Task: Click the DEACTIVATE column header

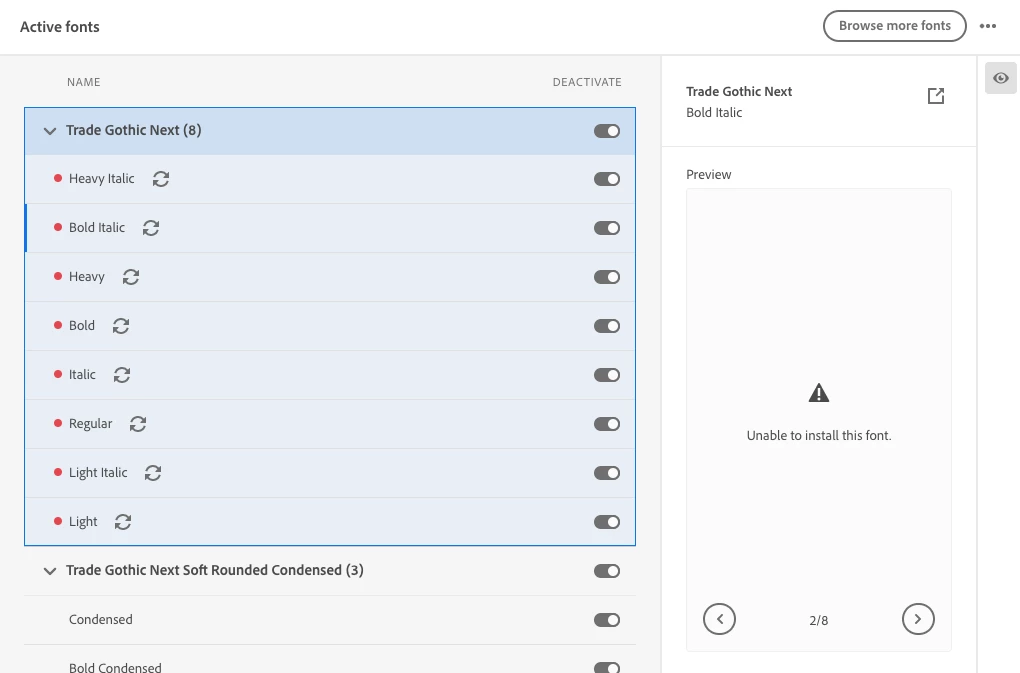Action: [x=587, y=82]
